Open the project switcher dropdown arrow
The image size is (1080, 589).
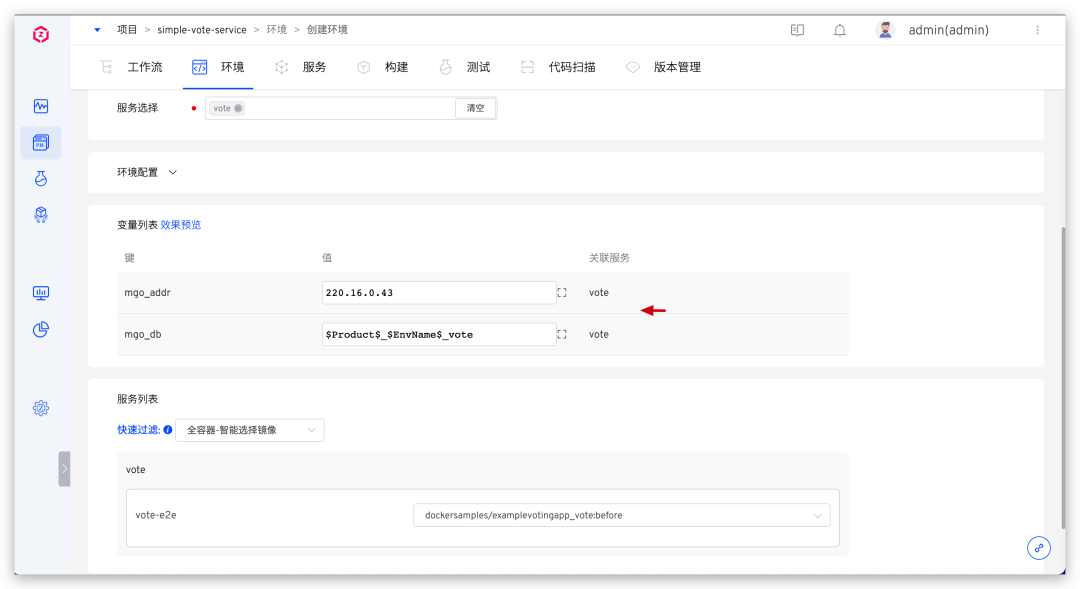97,30
